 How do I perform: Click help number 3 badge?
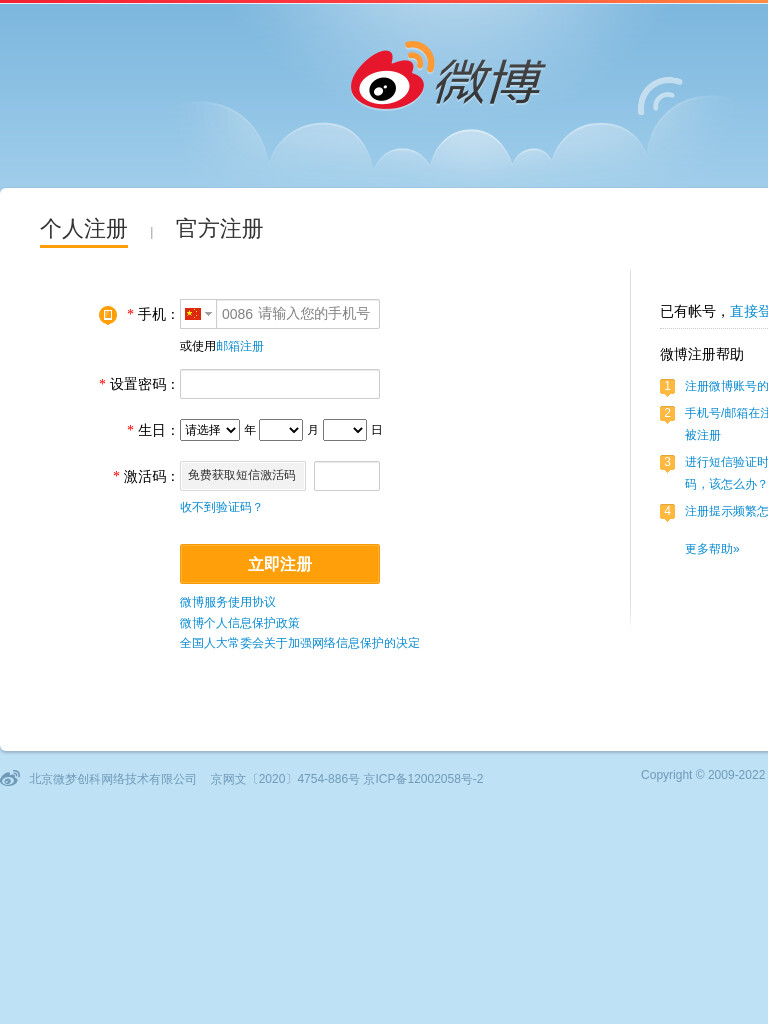(667, 462)
